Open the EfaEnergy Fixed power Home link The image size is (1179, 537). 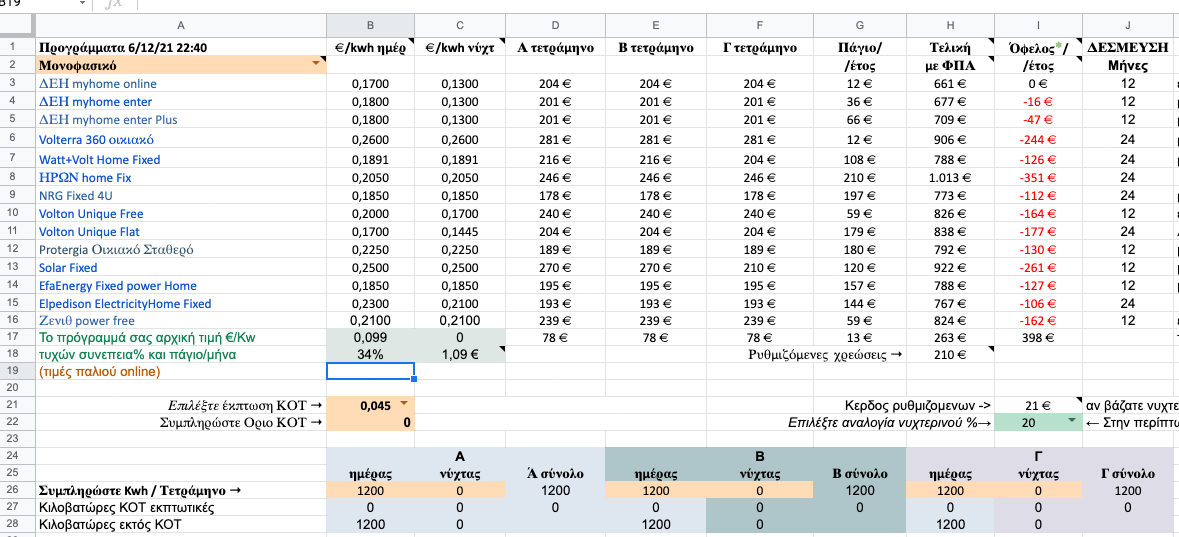(x=117, y=286)
